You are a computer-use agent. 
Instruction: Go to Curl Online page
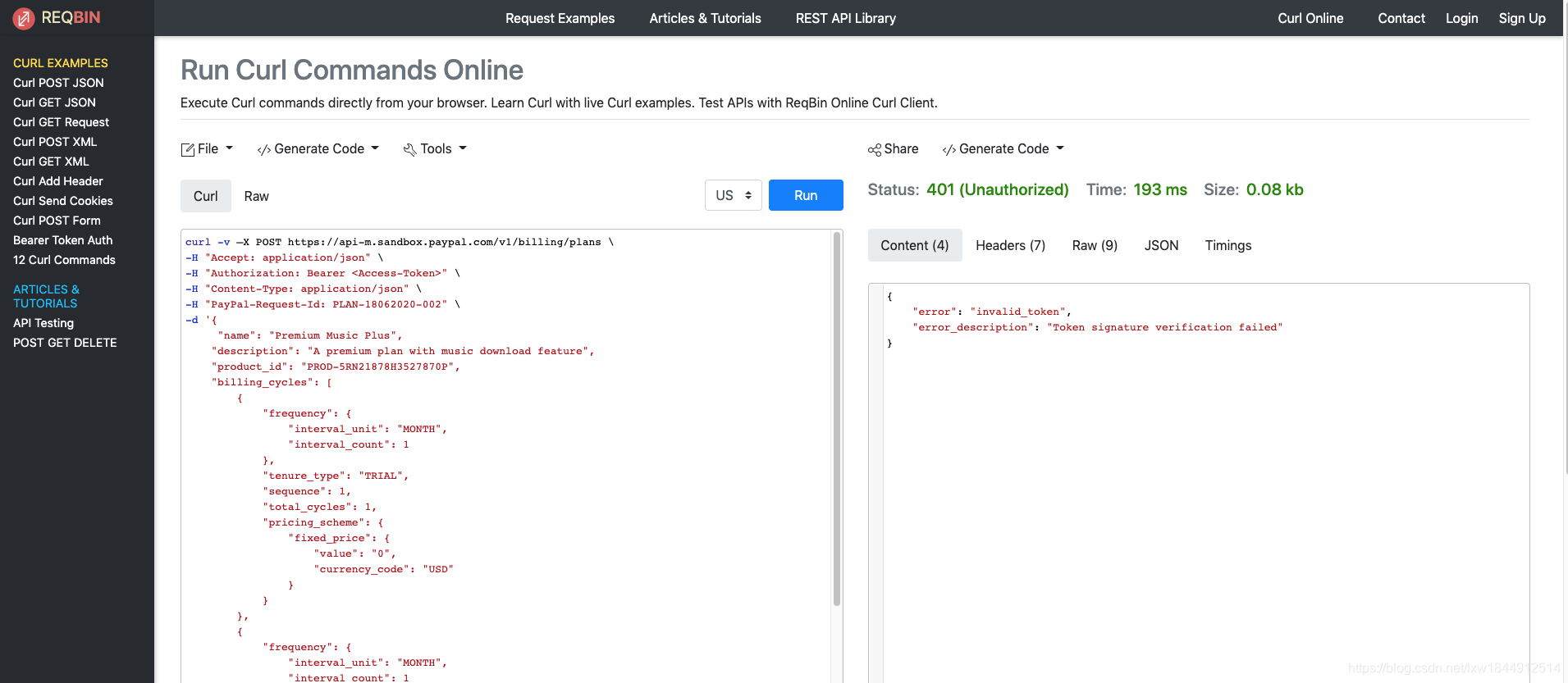point(1310,18)
